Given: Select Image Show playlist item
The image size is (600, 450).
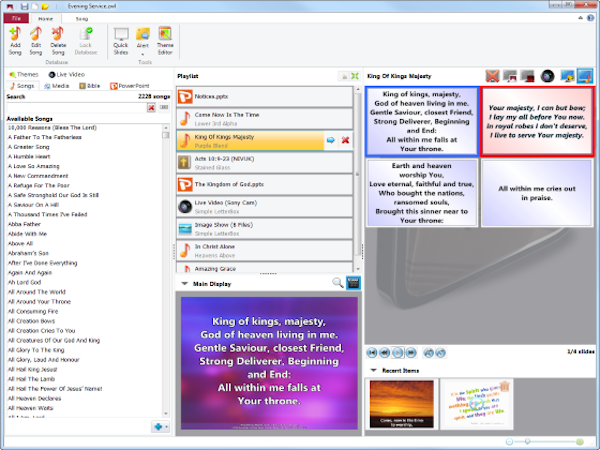Looking at the screenshot, I should (x=264, y=229).
